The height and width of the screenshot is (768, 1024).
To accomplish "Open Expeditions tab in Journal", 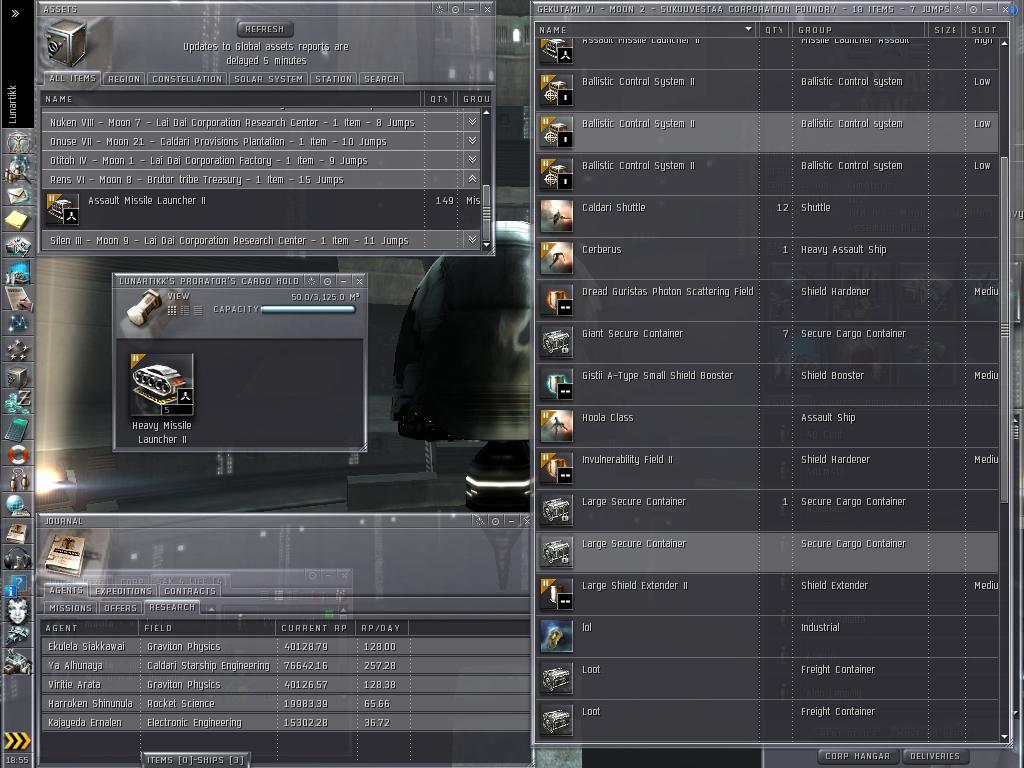I will click(x=123, y=591).
